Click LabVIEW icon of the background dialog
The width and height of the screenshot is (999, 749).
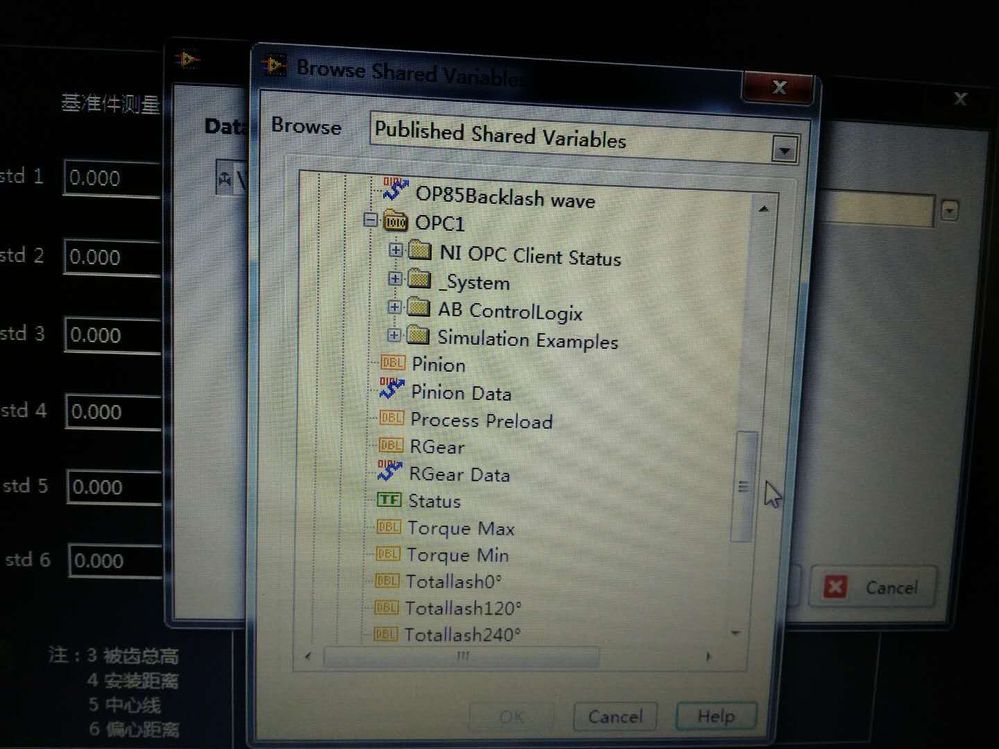click(187, 59)
